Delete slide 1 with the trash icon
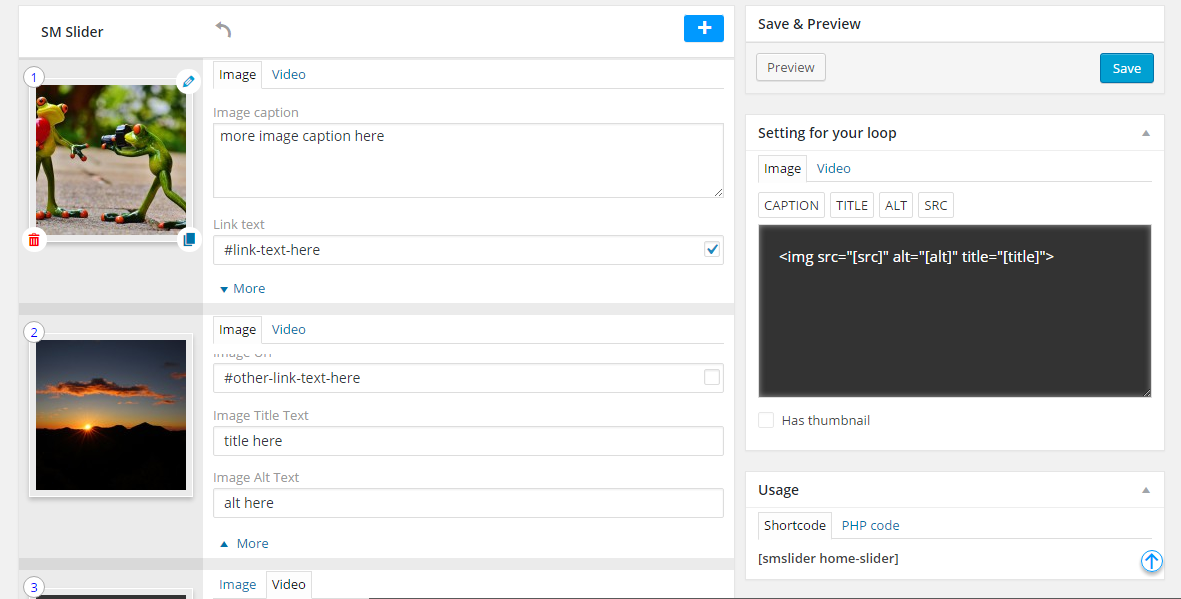Viewport: 1181px width, 599px height. [34, 240]
